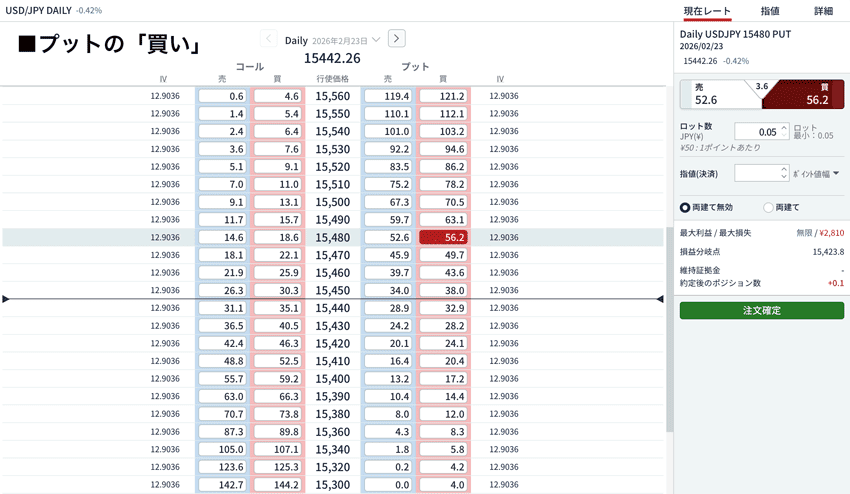Go to previous expiry with left arrow

268,39
